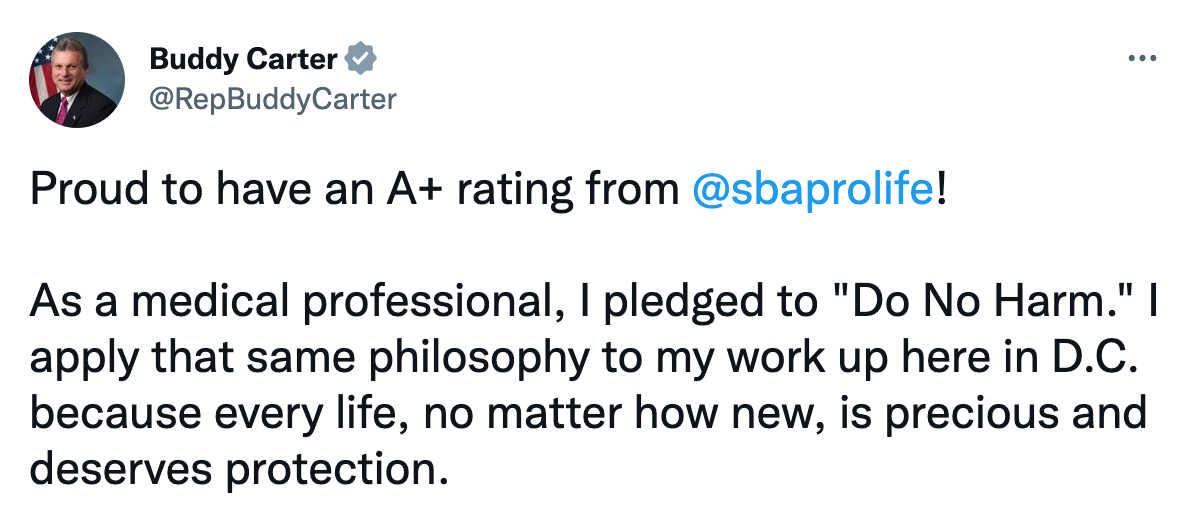Viewport: 1186px width, 514px height.
Task: Open the three-dot more options menu
Action: coord(1141,59)
